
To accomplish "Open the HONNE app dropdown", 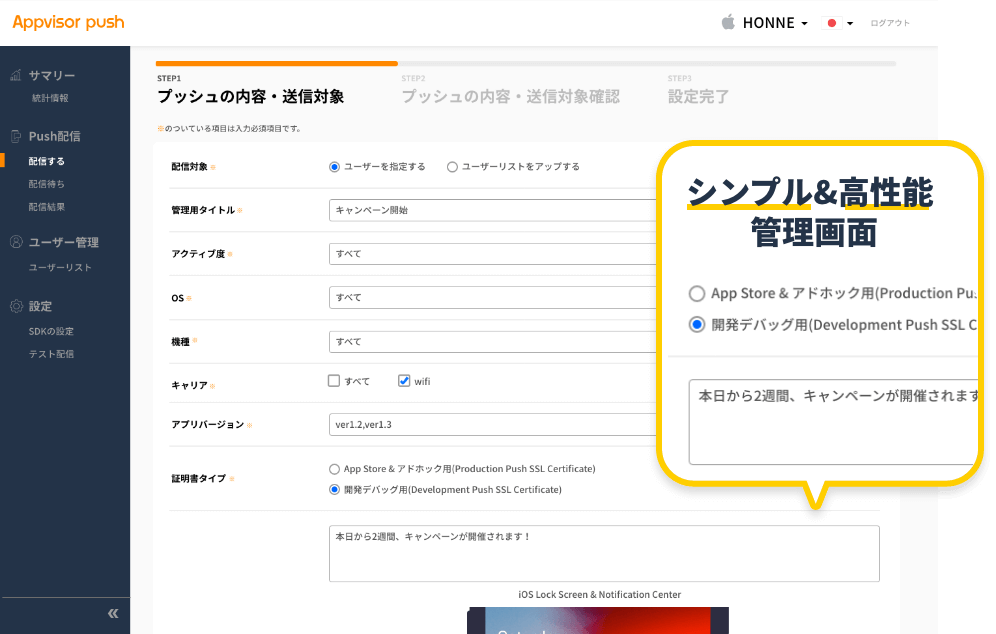I will 775,23.
